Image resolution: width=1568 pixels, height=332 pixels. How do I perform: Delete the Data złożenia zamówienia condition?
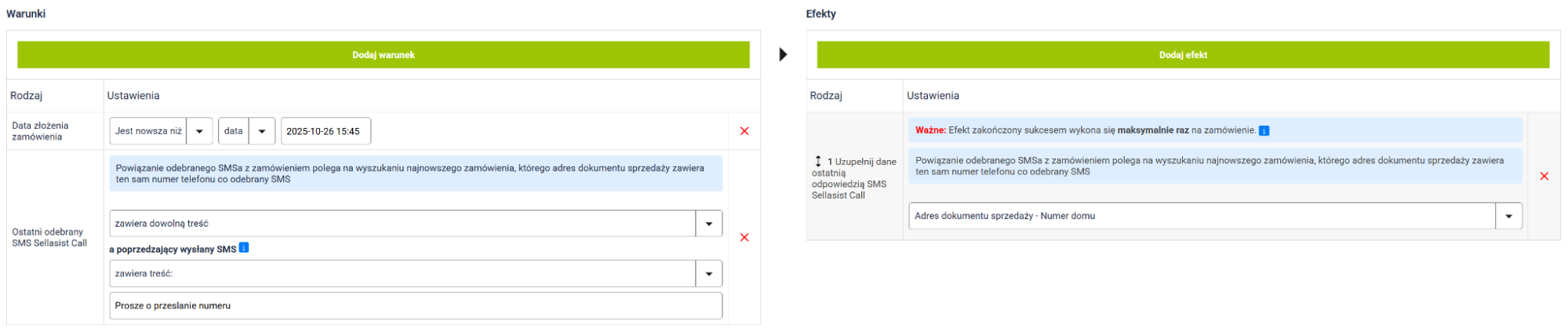pos(744,131)
